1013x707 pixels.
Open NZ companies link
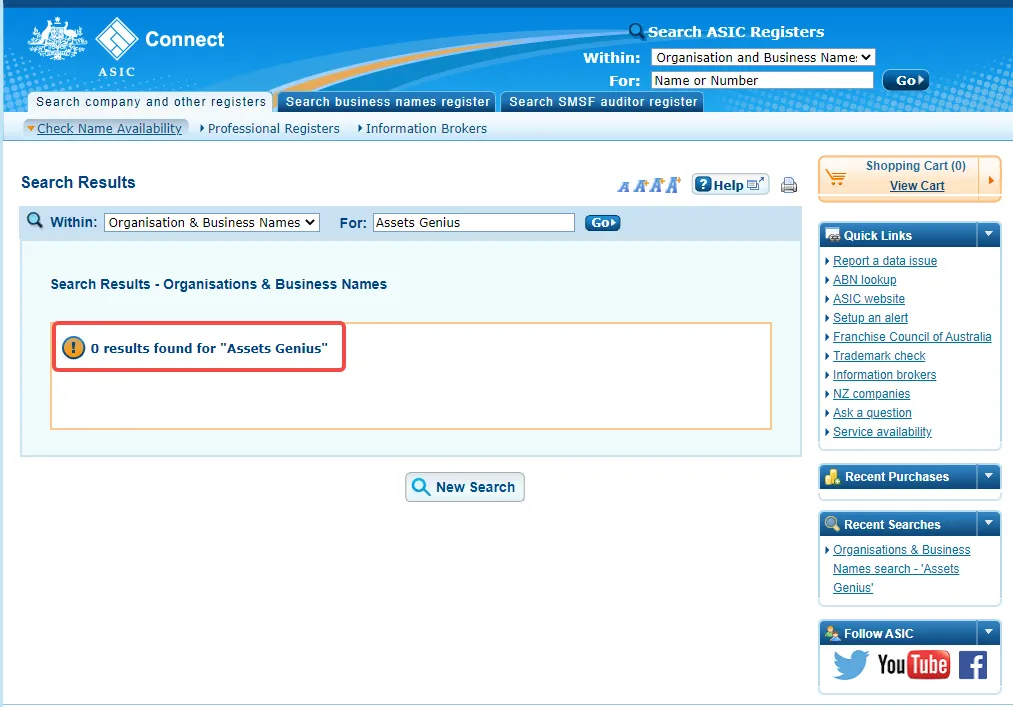coord(871,394)
